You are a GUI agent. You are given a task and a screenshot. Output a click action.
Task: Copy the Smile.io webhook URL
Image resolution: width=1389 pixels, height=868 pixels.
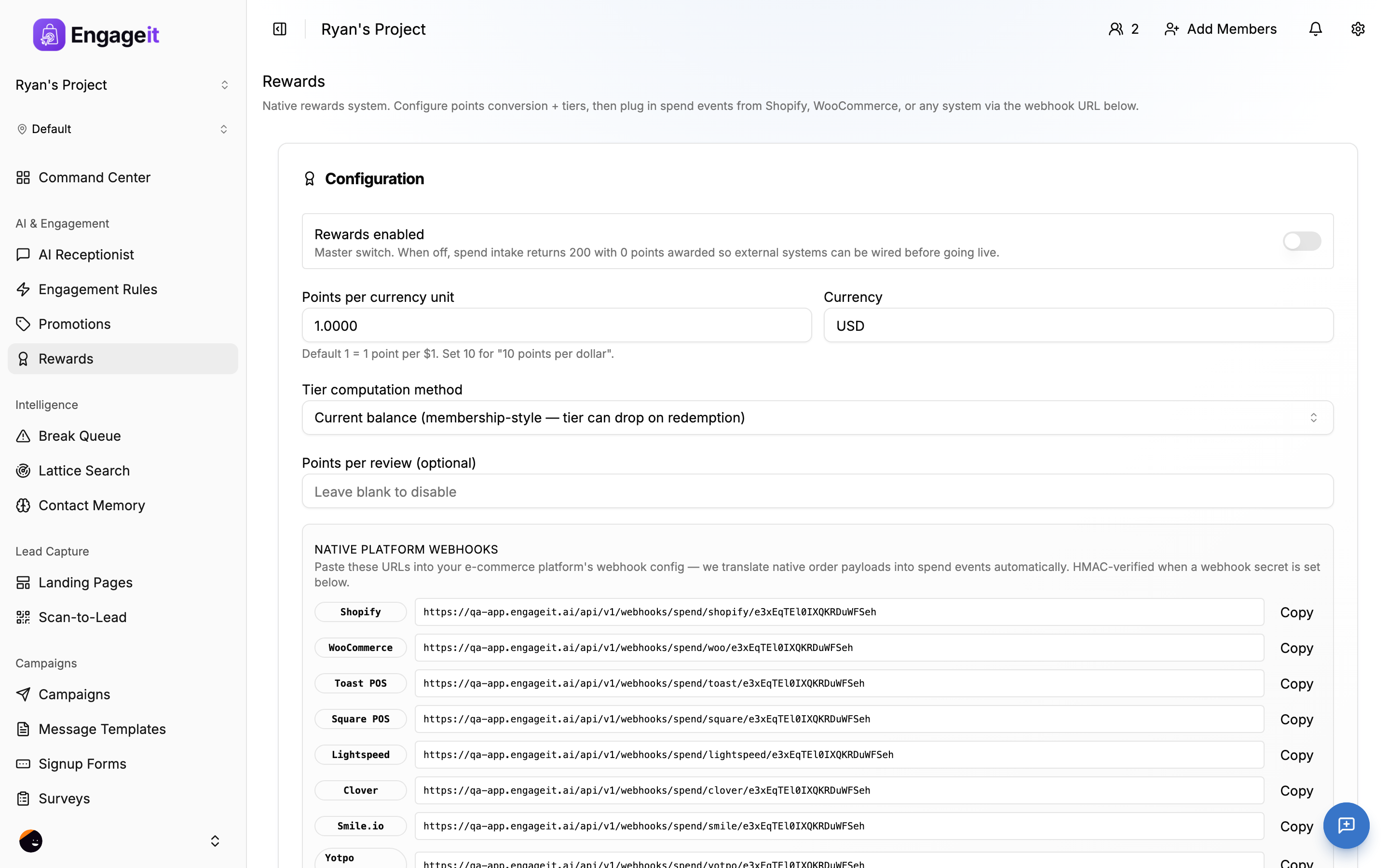1296,826
